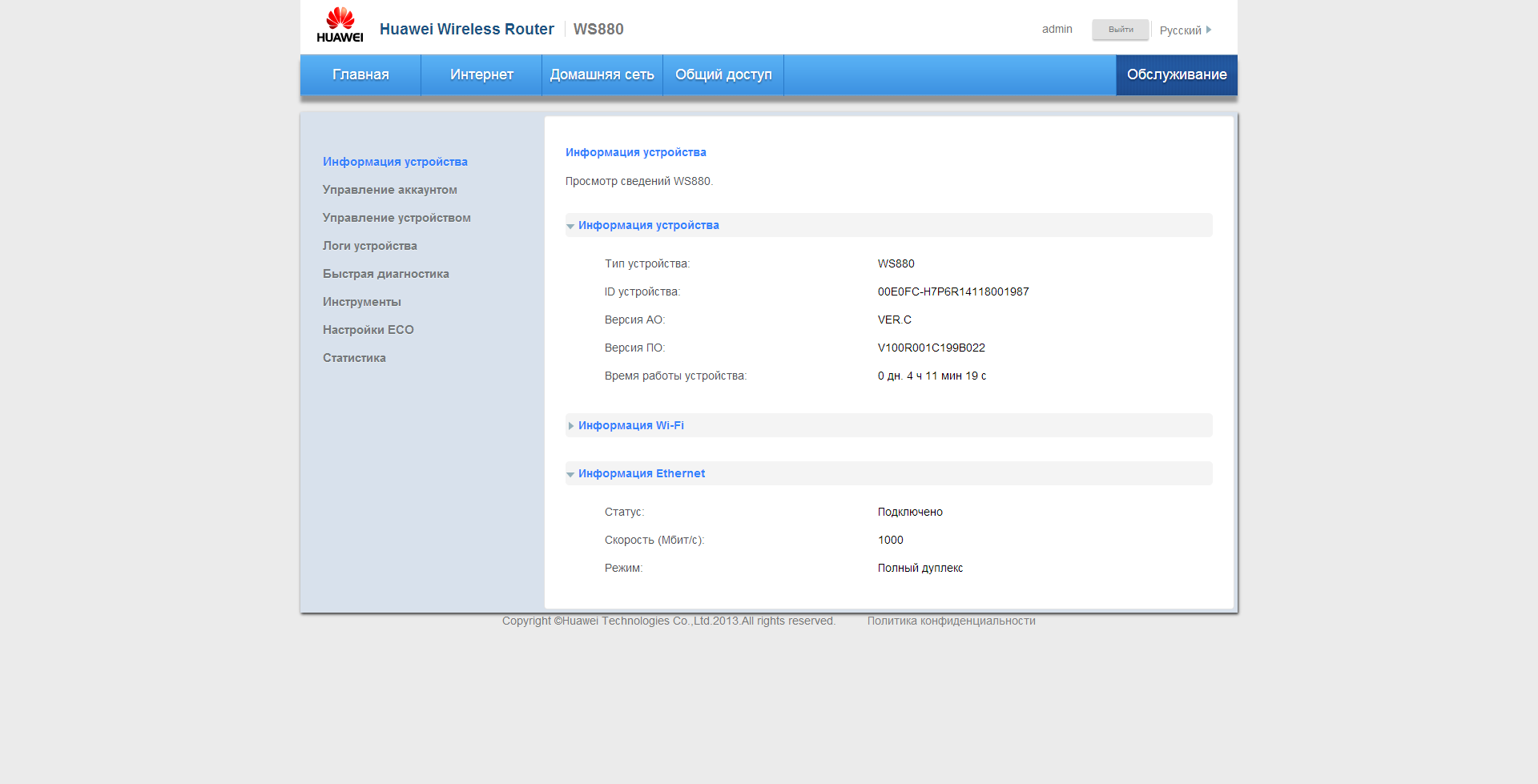
Task: Click the WS880 model name in header
Action: 598,29
